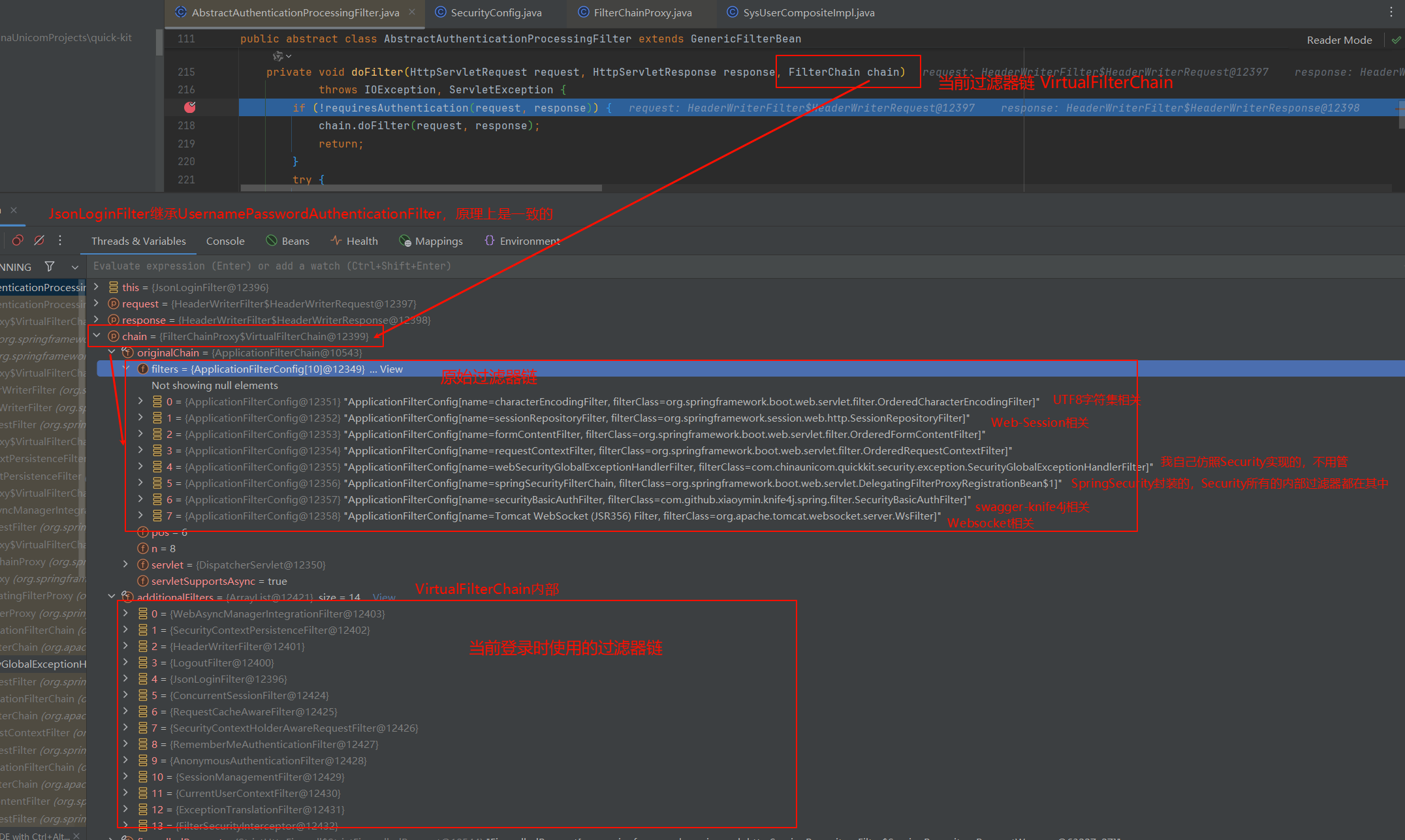Switch to the SysUserCompositeImpl.java tab
This screenshot has height=840, width=1405.
801,12
